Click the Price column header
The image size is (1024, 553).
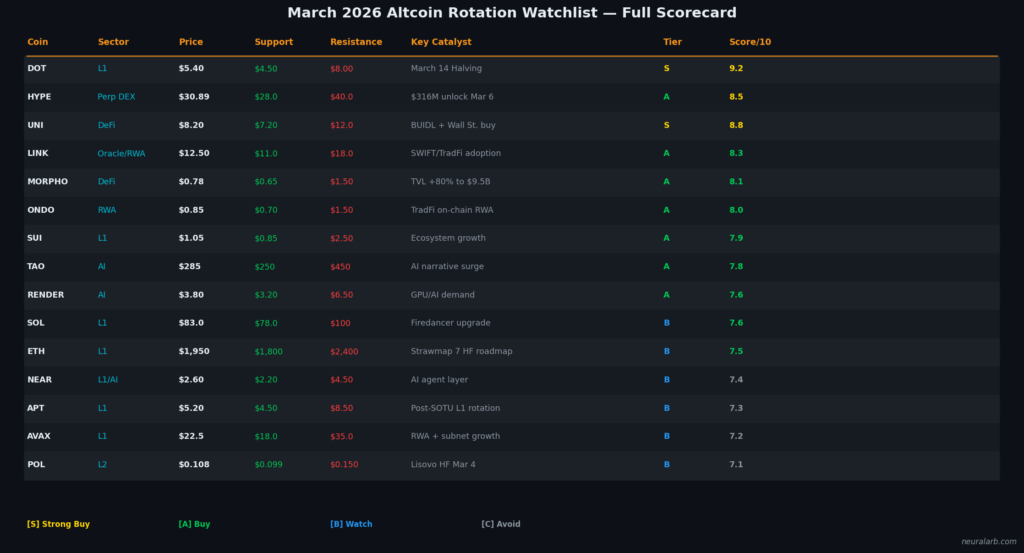click(x=191, y=42)
